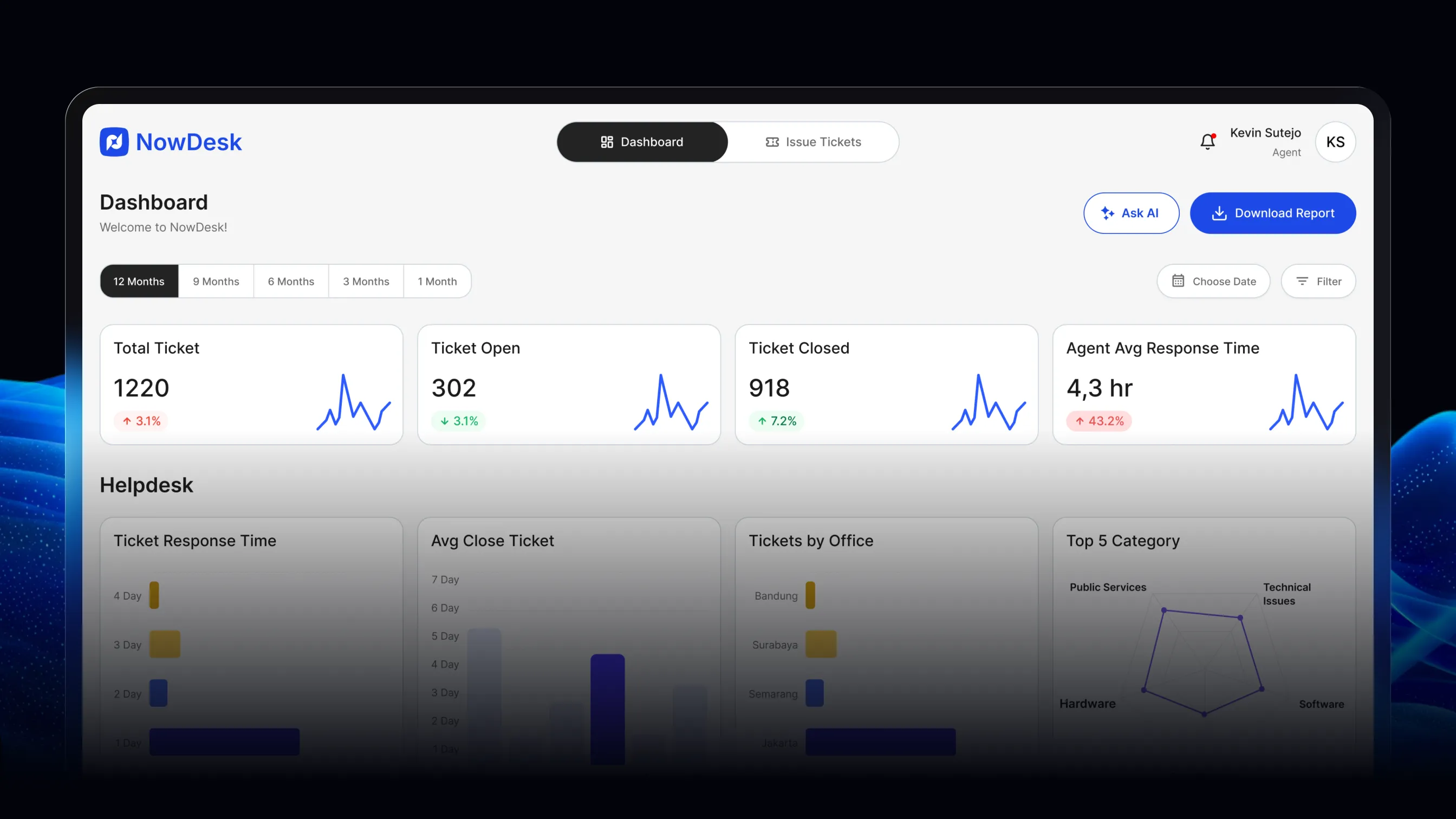Screen dimensions: 1456x819
Task: Open the notifications bell
Action: tap(1207, 142)
